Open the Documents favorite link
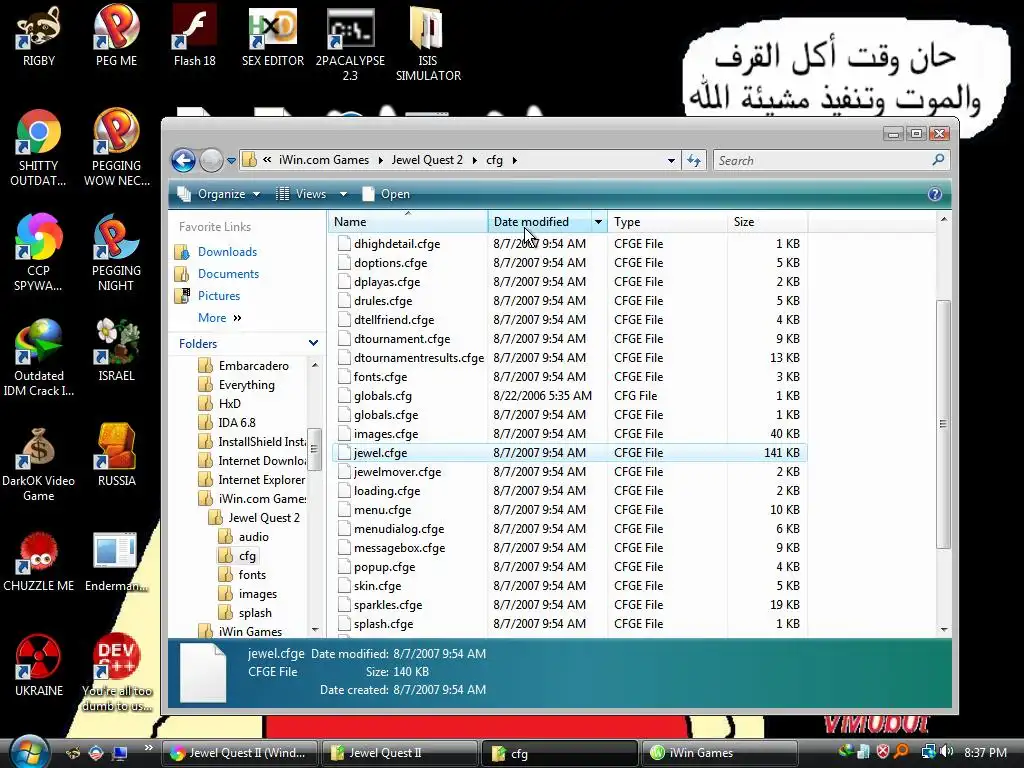The image size is (1024, 768). (x=228, y=274)
